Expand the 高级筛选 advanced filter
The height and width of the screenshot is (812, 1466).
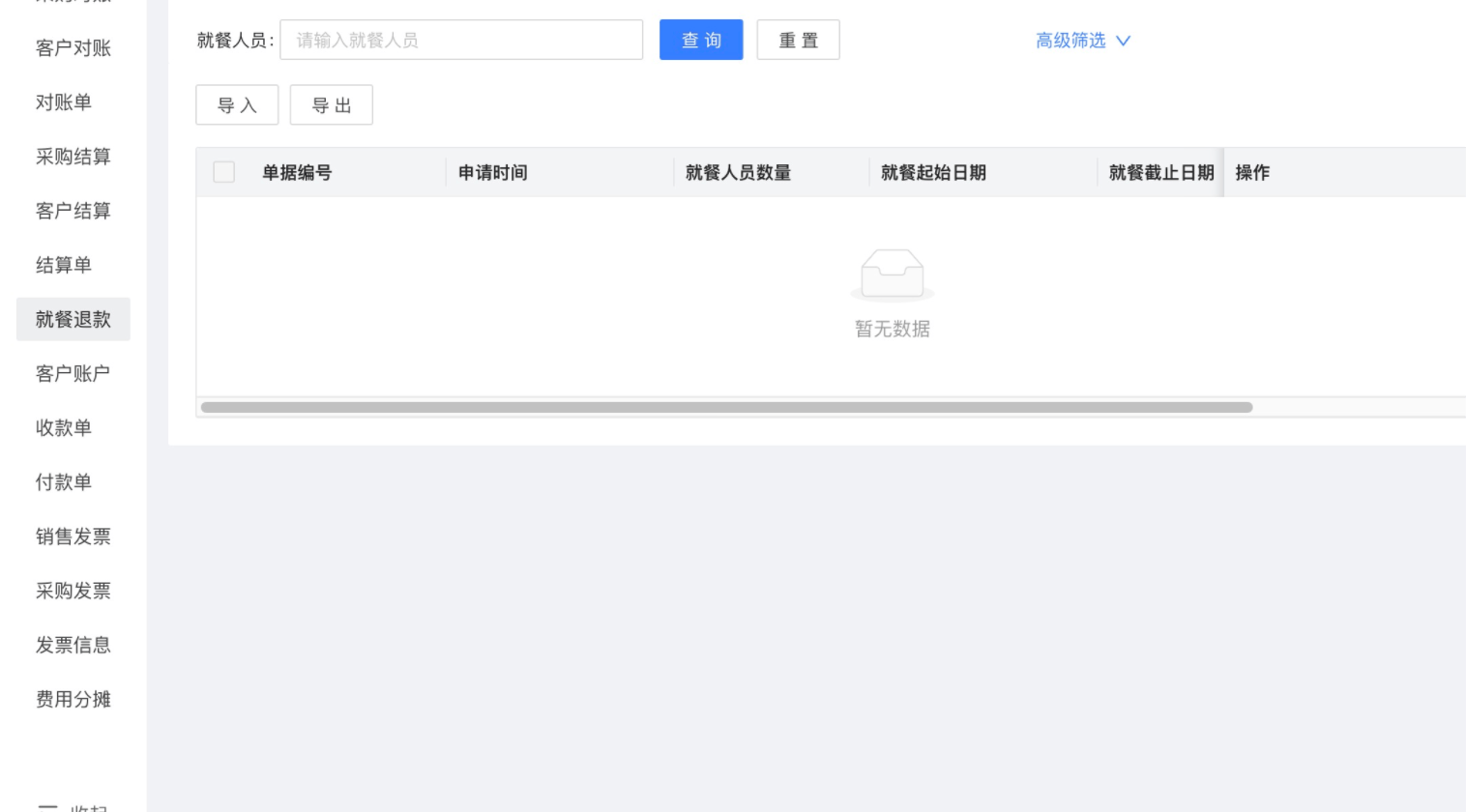click(x=1083, y=41)
